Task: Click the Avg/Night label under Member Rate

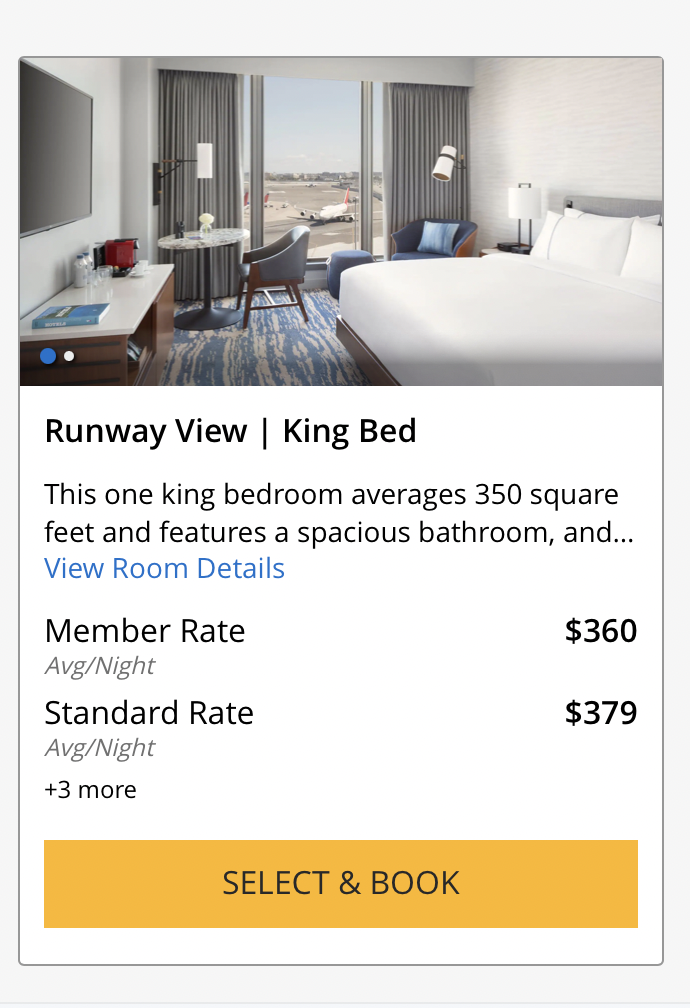Action: tap(99, 665)
